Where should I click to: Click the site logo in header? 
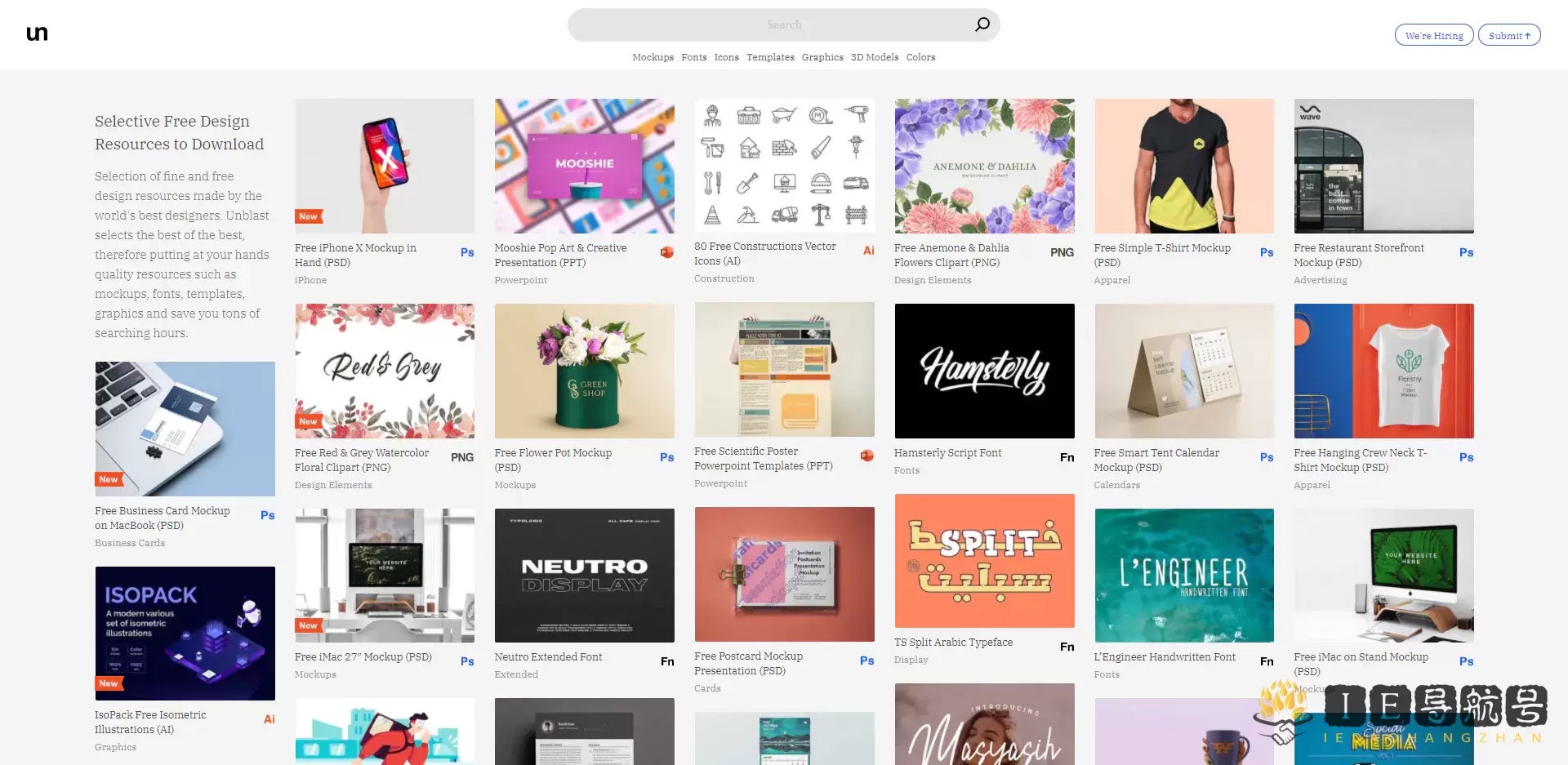point(37,33)
